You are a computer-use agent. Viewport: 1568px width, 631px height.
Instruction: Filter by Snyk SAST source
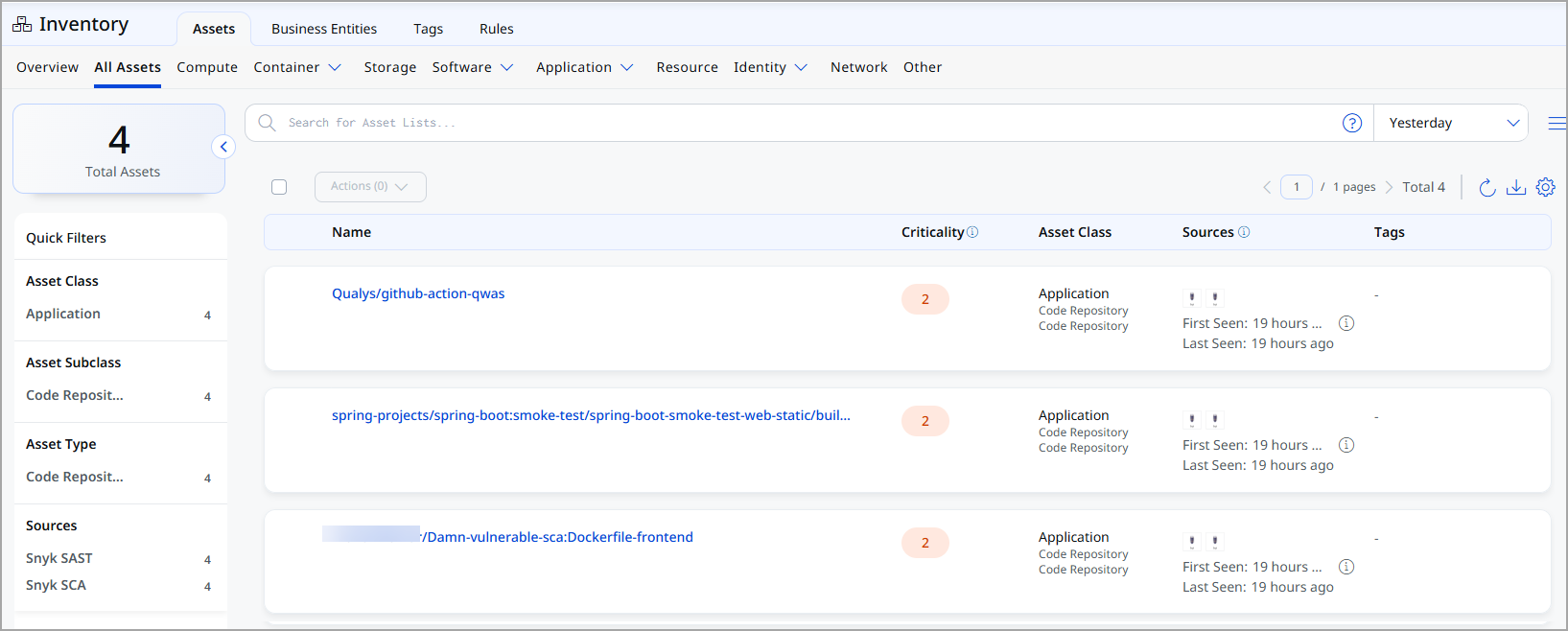coord(59,558)
